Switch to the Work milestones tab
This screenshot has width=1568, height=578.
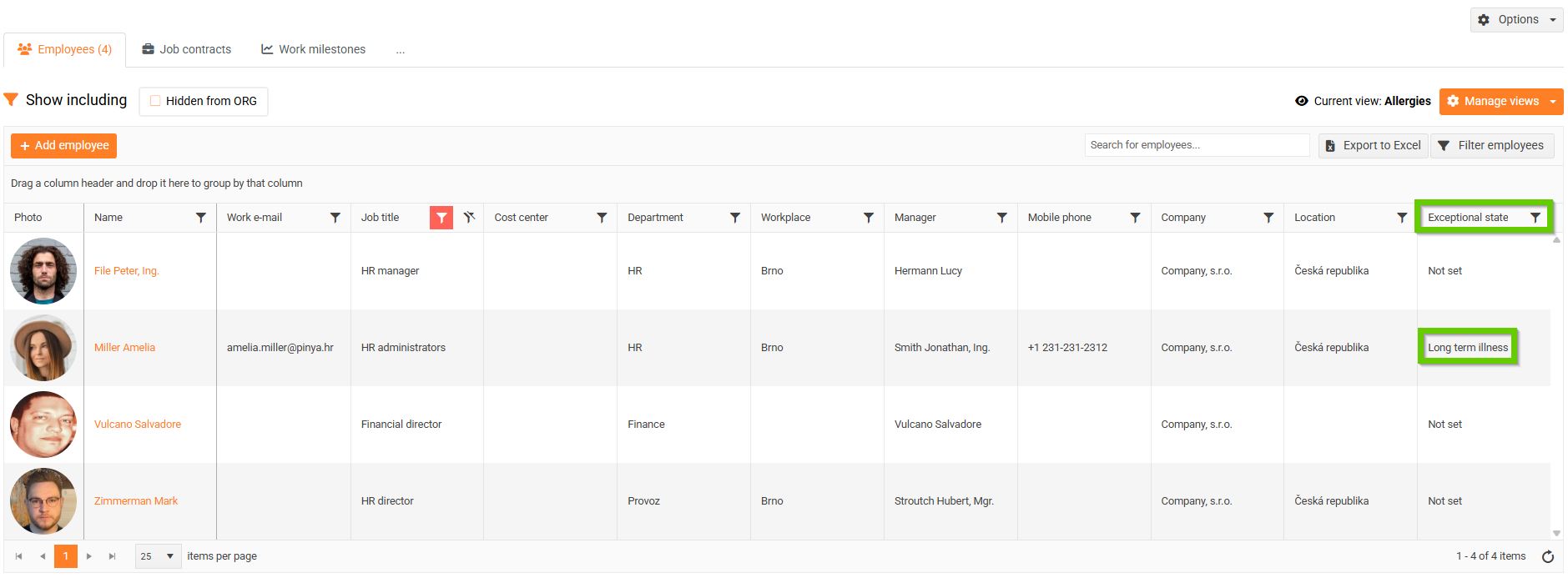pos(313,50)
